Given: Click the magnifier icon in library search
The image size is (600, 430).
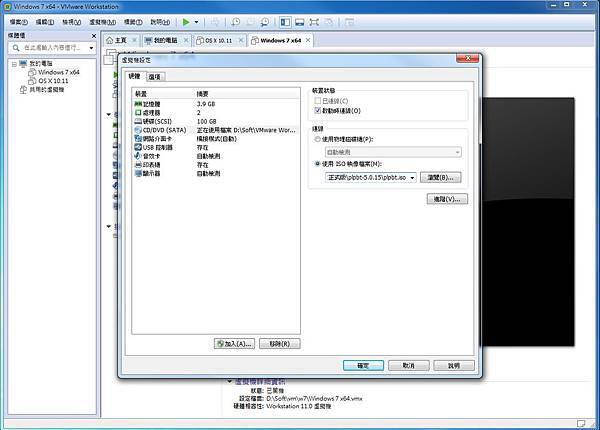Looking at the screenshot, I should click(16, 48).
